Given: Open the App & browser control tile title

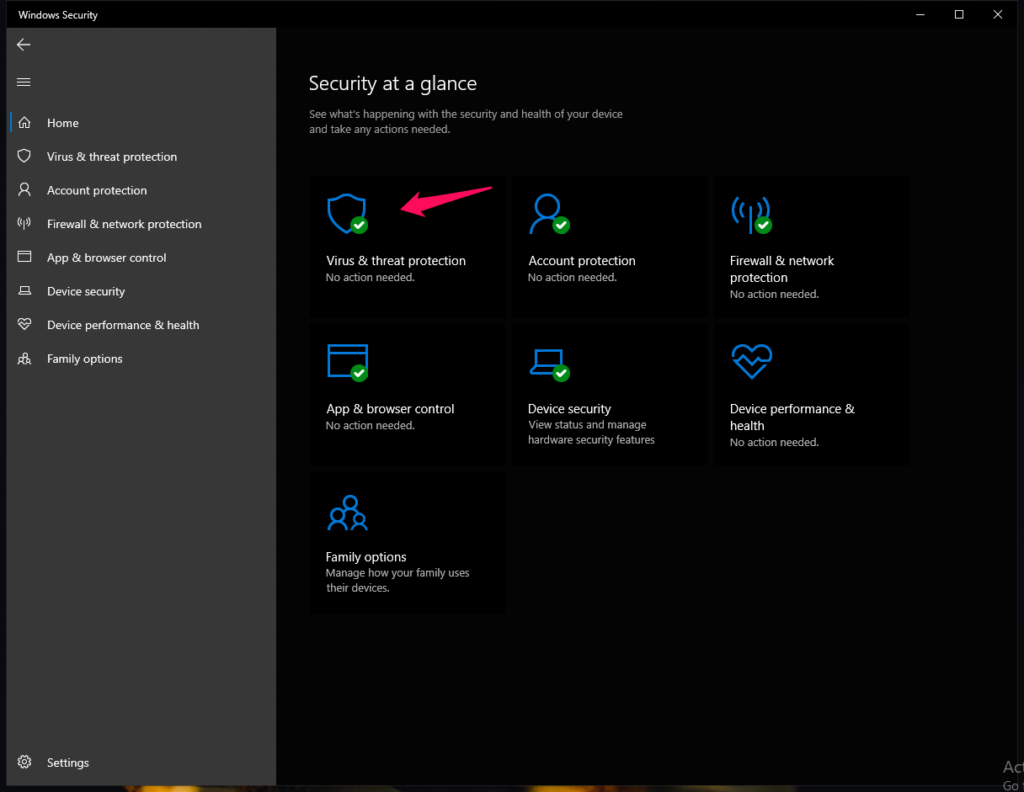Looking at the screenshot, I should click(x=390, y=409).
